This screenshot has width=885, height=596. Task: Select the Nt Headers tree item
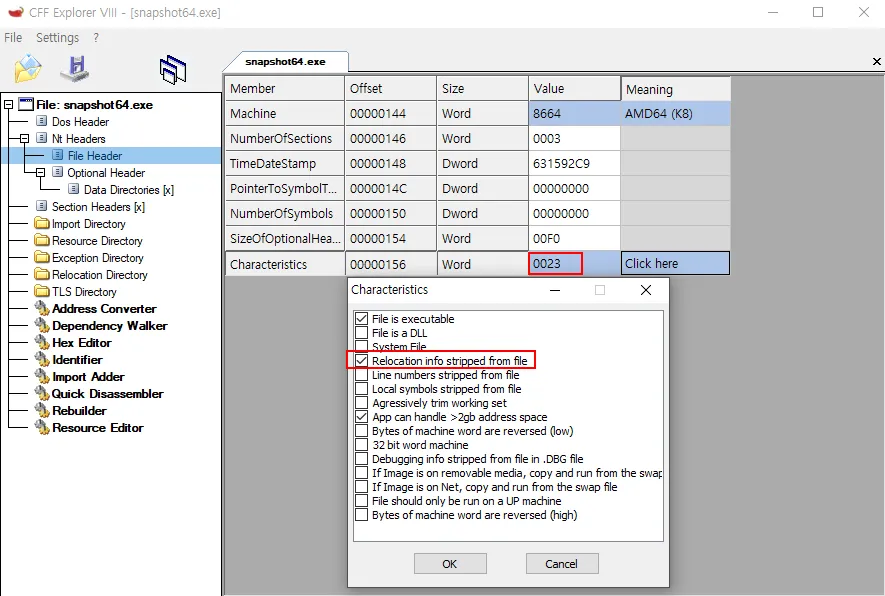pos(78,139)
